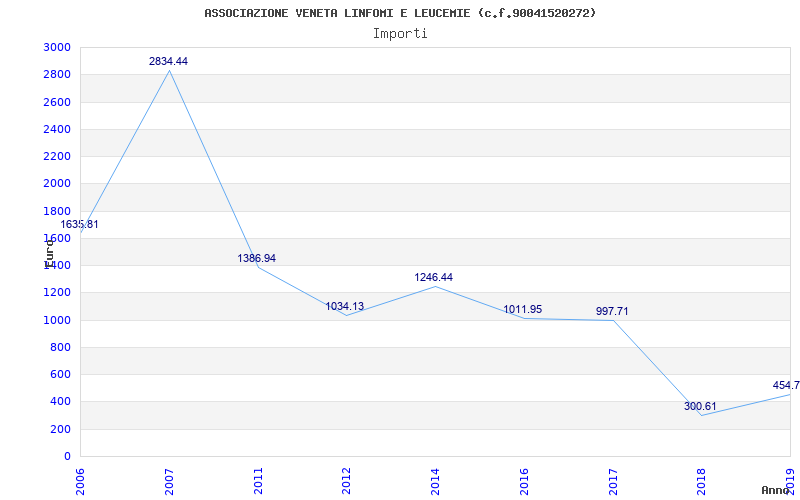Click the 600 y-axis tick label
The height and width of the screenshot is (500, 800).
(x=61, y=375)
